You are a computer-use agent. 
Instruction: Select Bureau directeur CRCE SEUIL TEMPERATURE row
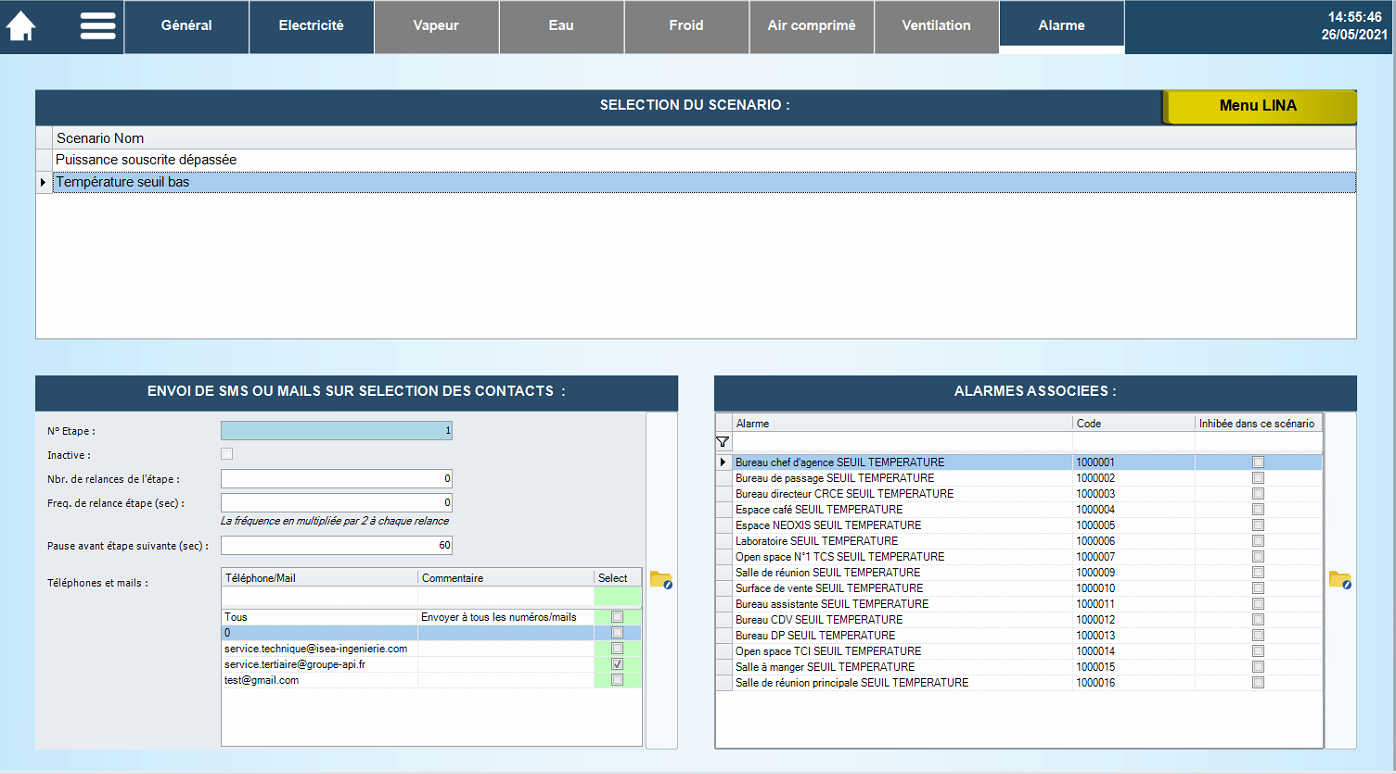[x=1019, y=494]
